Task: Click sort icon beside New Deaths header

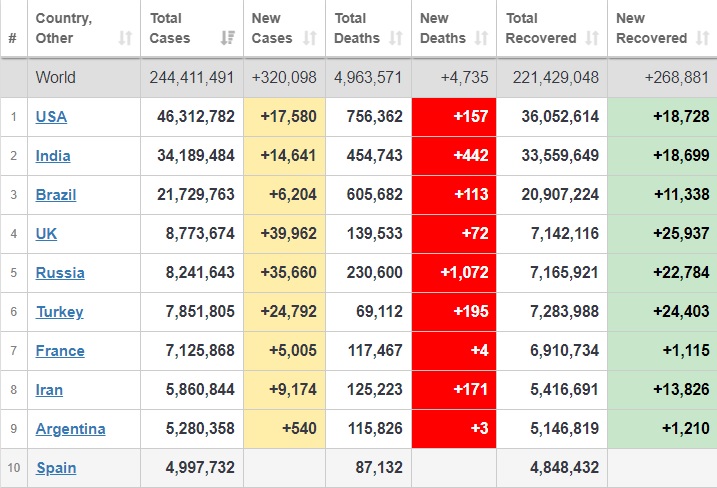Action: [x=480, y=38]
